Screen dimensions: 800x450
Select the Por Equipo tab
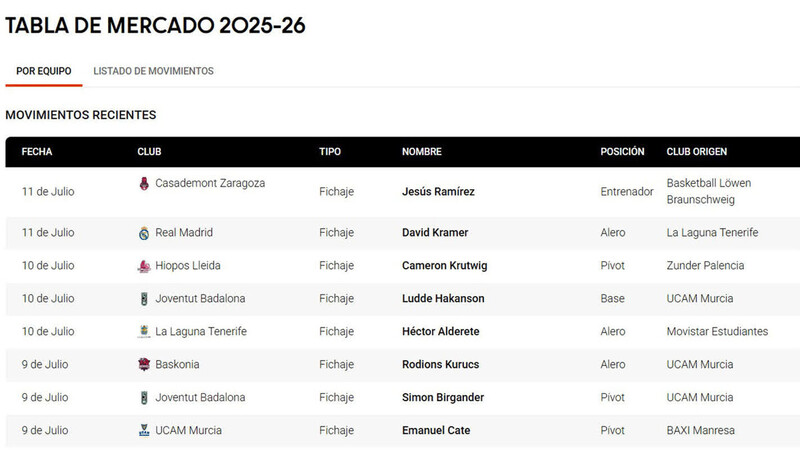point(44,71)
